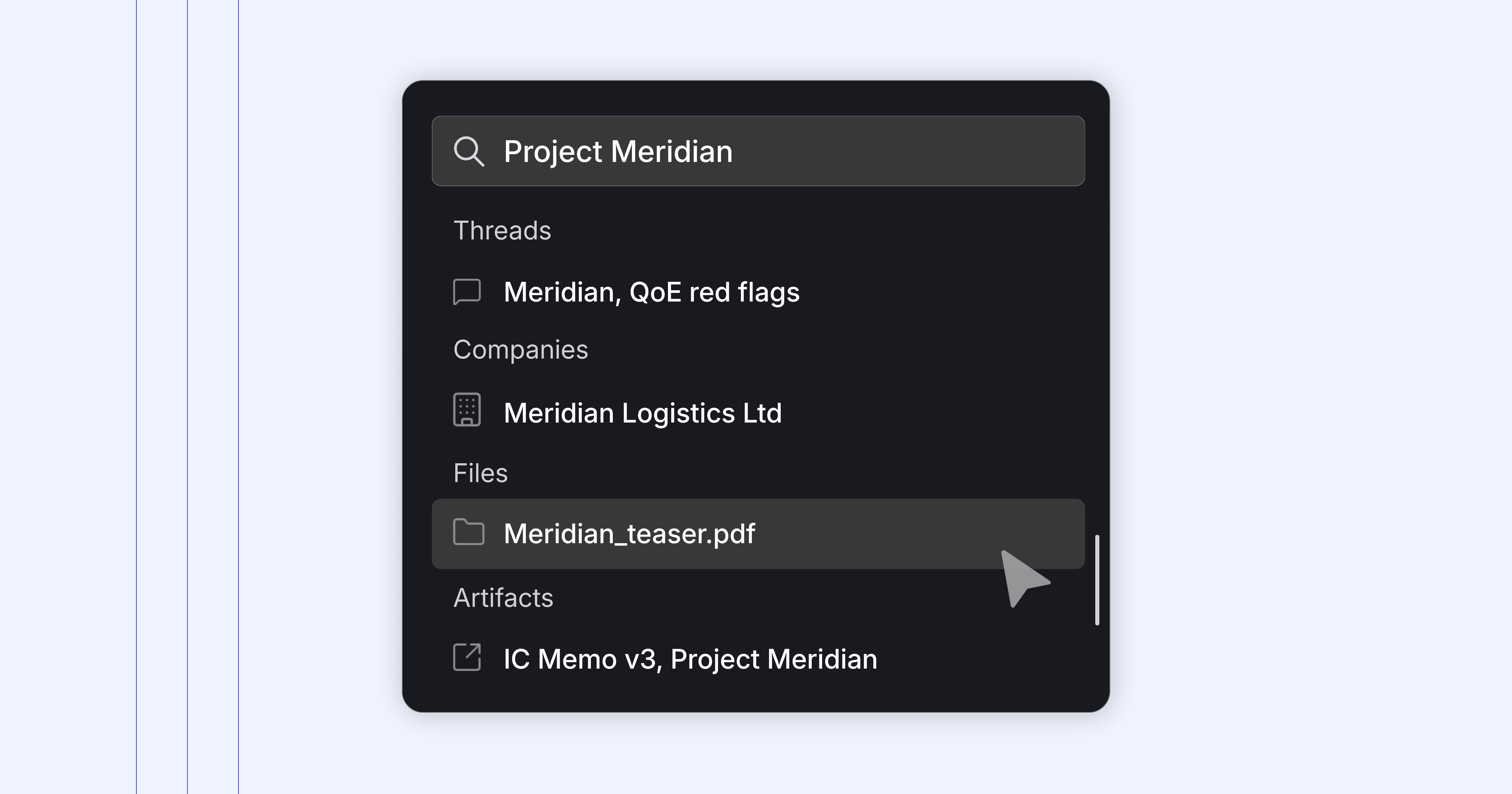Click the office building company icon

click(x=467, y=409)
